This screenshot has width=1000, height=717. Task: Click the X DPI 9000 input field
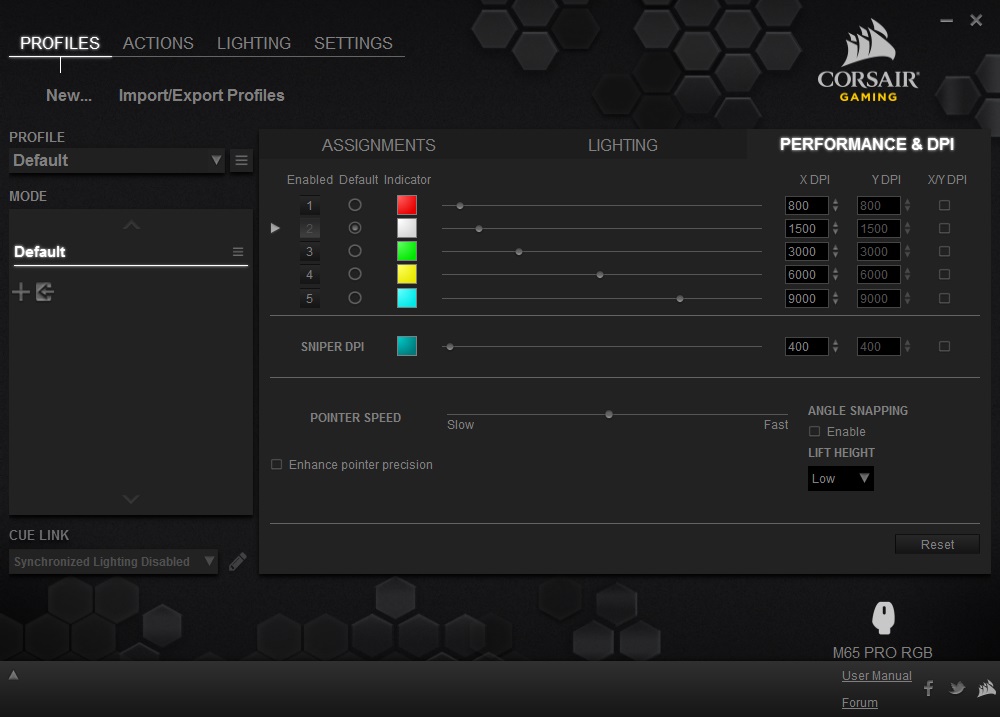tap(807, 299)
